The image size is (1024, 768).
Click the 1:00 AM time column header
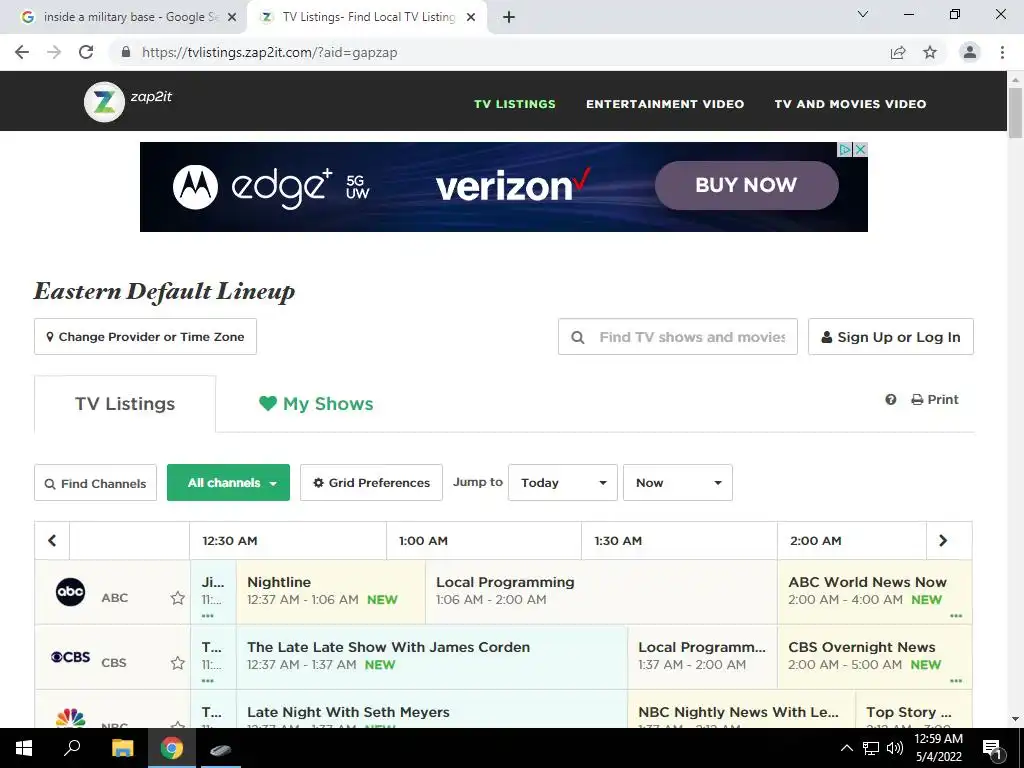click(484, 541)
